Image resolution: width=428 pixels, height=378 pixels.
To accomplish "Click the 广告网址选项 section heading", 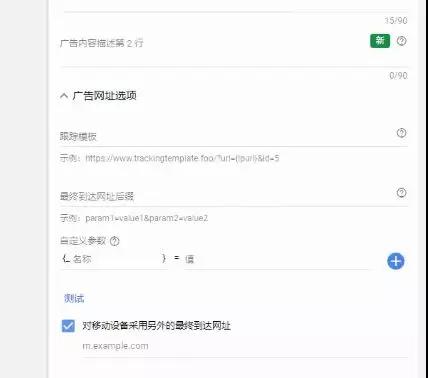I will [104, 96].
